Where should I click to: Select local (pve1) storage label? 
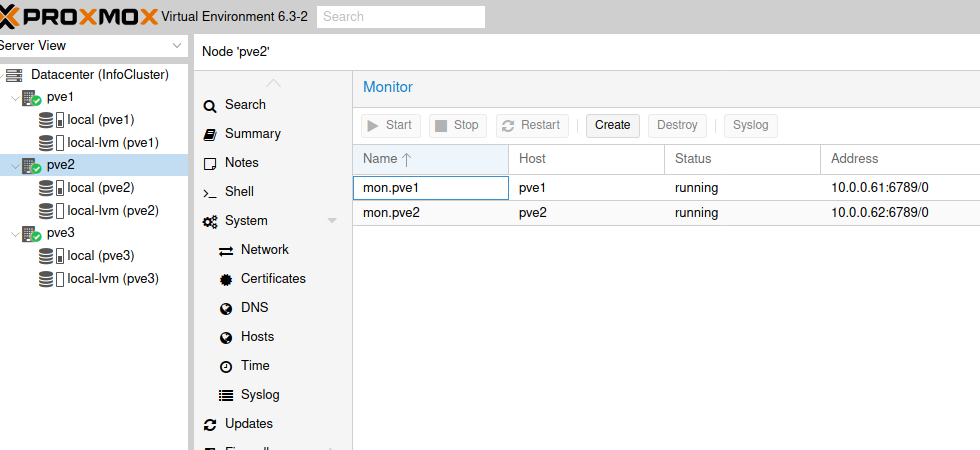[101, 119]
